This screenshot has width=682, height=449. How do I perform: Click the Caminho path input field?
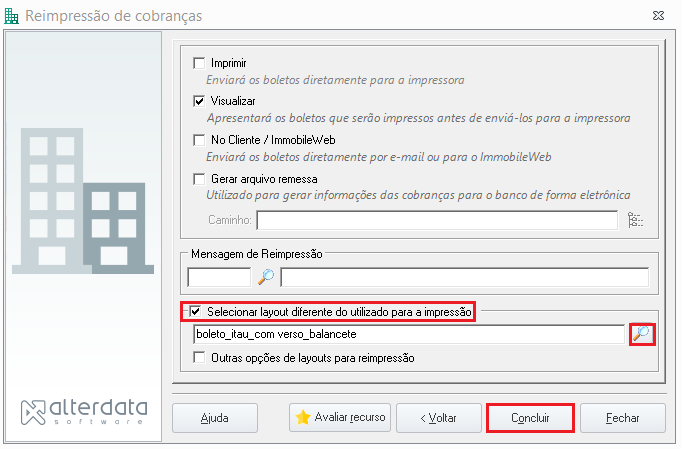point(437,220)
